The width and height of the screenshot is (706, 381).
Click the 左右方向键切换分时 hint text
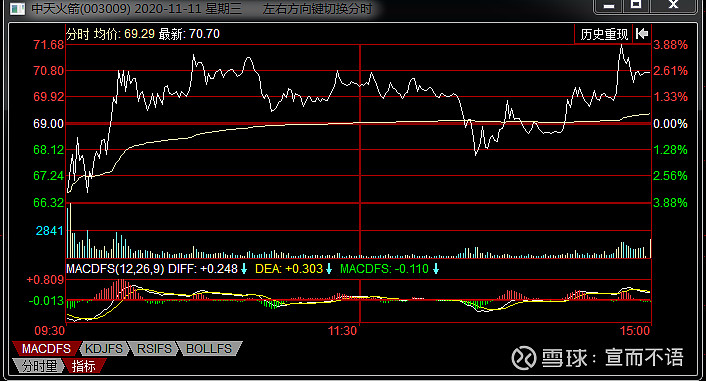(318, 9)
